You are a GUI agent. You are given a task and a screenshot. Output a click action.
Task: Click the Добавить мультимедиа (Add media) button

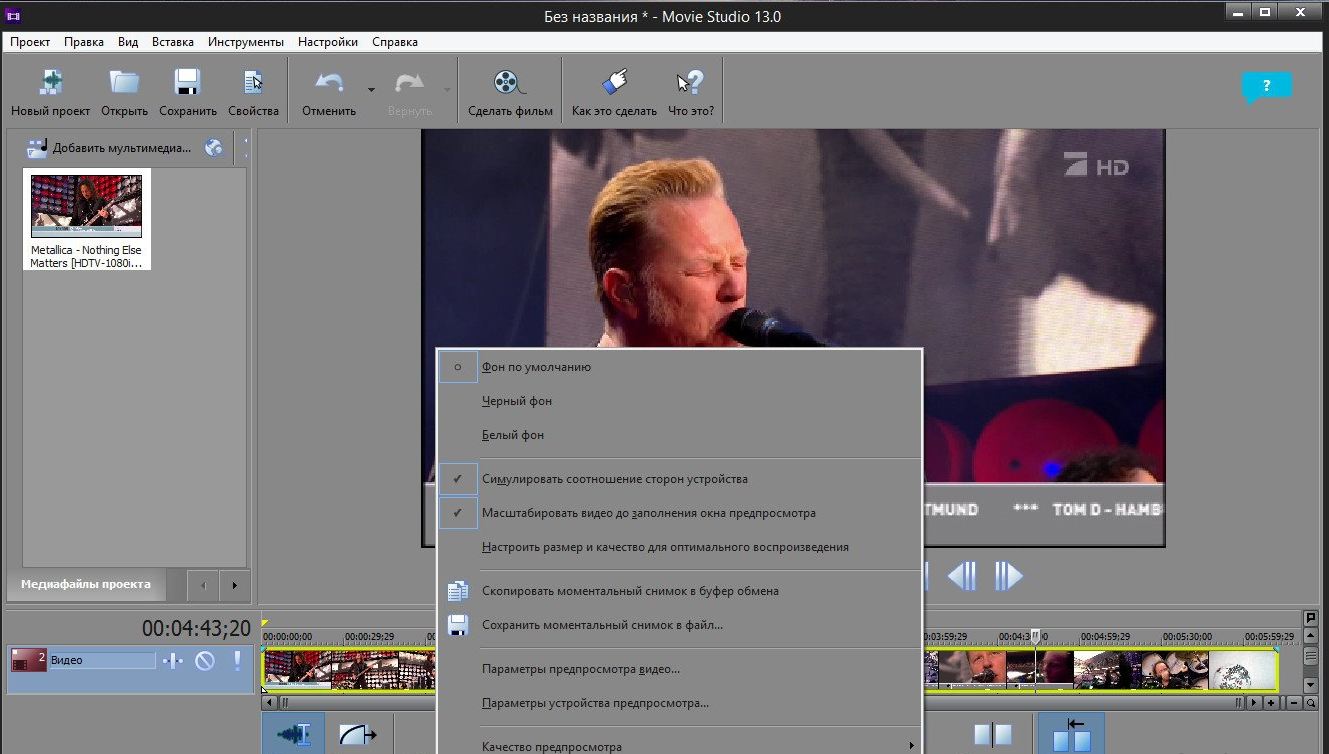click(x=108, y=148)
